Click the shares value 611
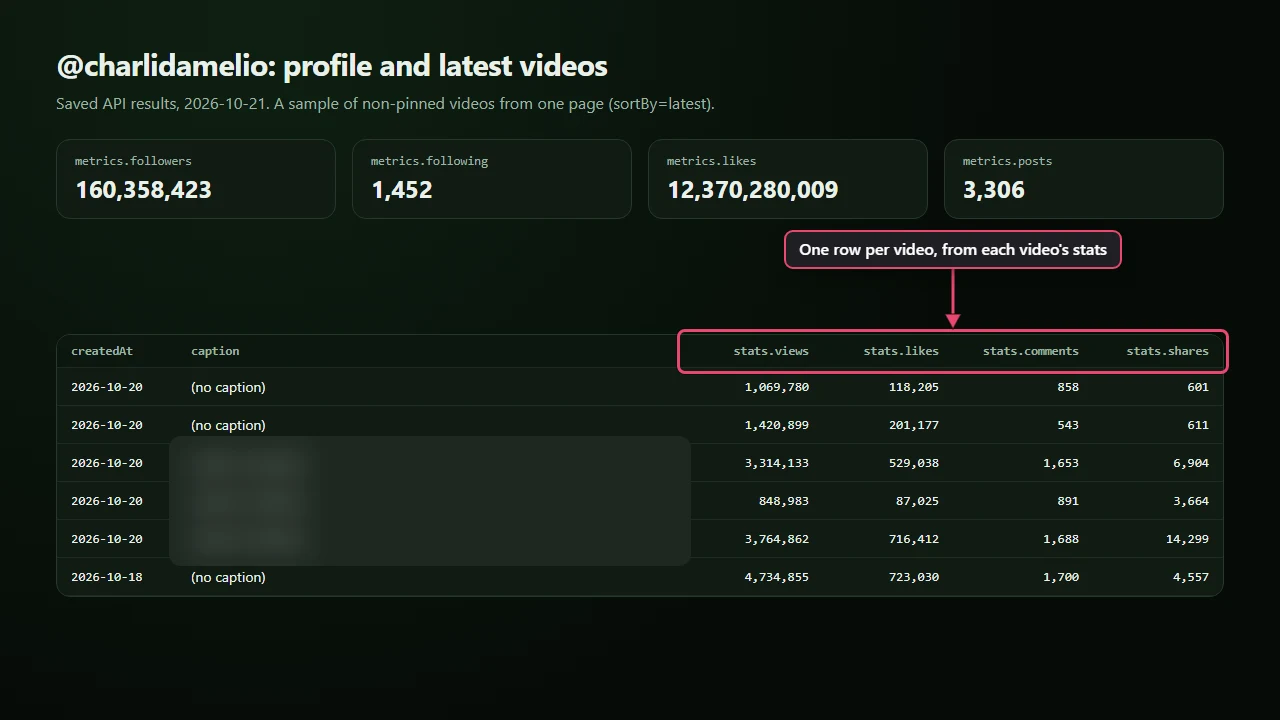Viewport: 1280px width, 720px height. (1198, 425)
